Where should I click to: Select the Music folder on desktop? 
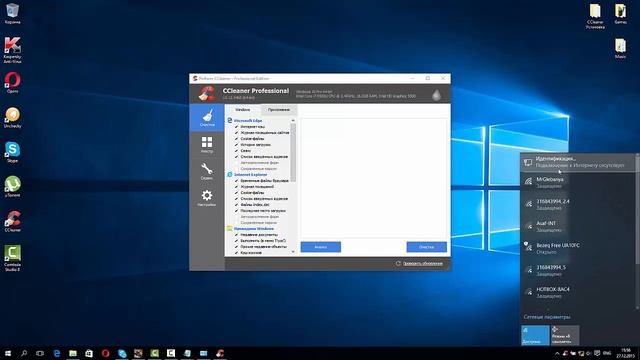[x=620, y=48]
